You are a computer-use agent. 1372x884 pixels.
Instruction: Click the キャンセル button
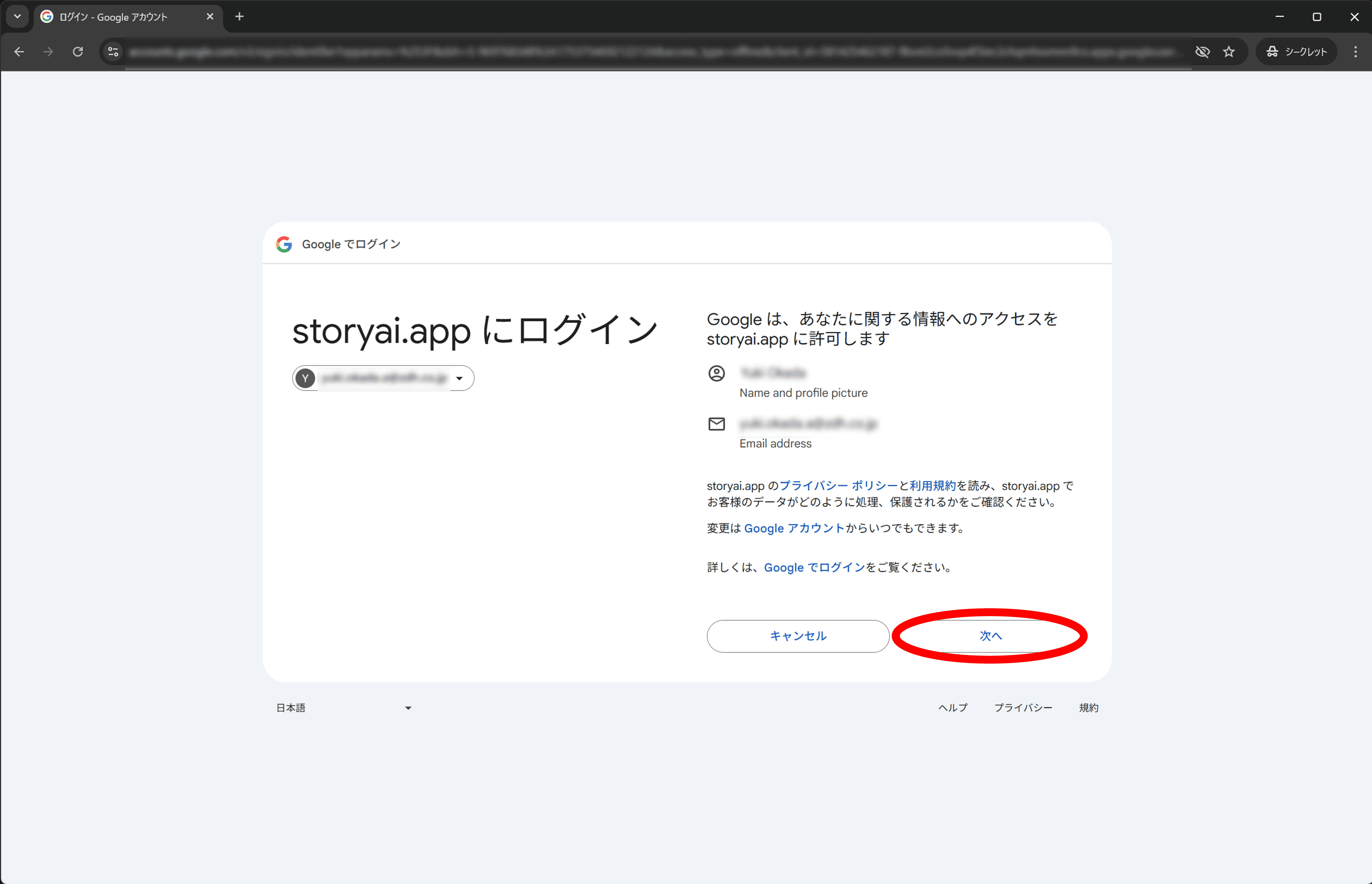798,636
